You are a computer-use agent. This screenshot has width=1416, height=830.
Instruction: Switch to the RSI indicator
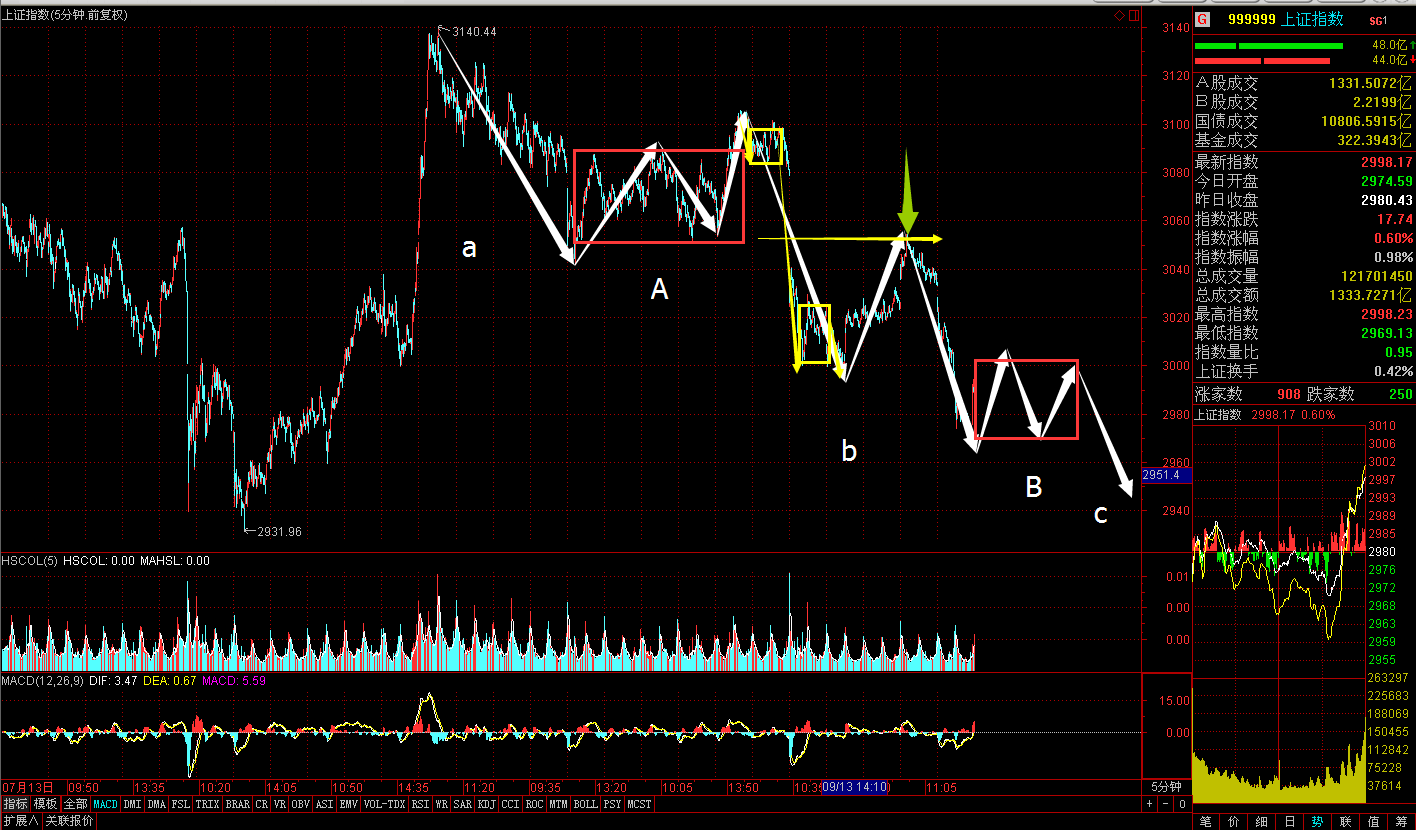point(420,804)
